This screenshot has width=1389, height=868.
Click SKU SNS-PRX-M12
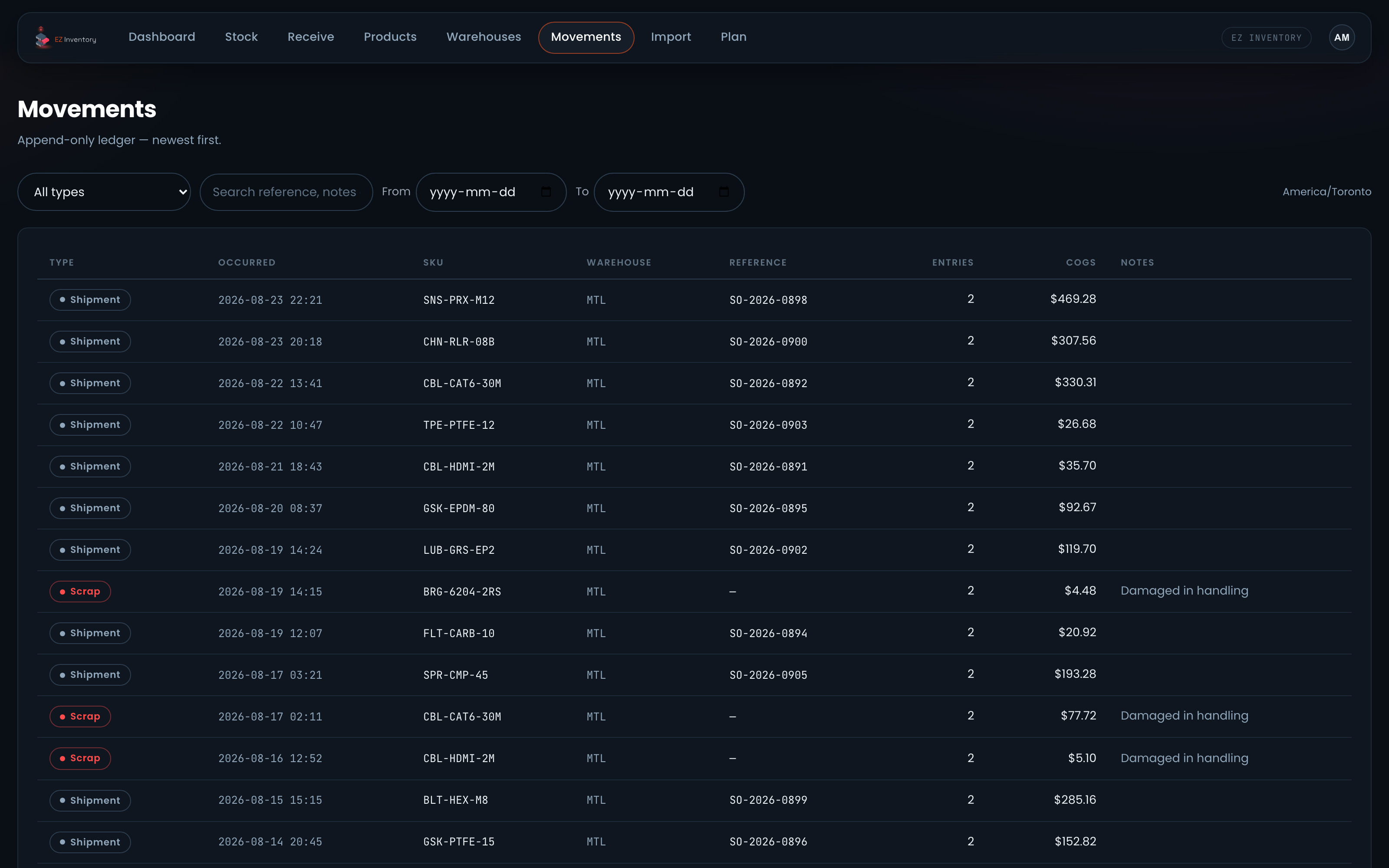[459, 299]
